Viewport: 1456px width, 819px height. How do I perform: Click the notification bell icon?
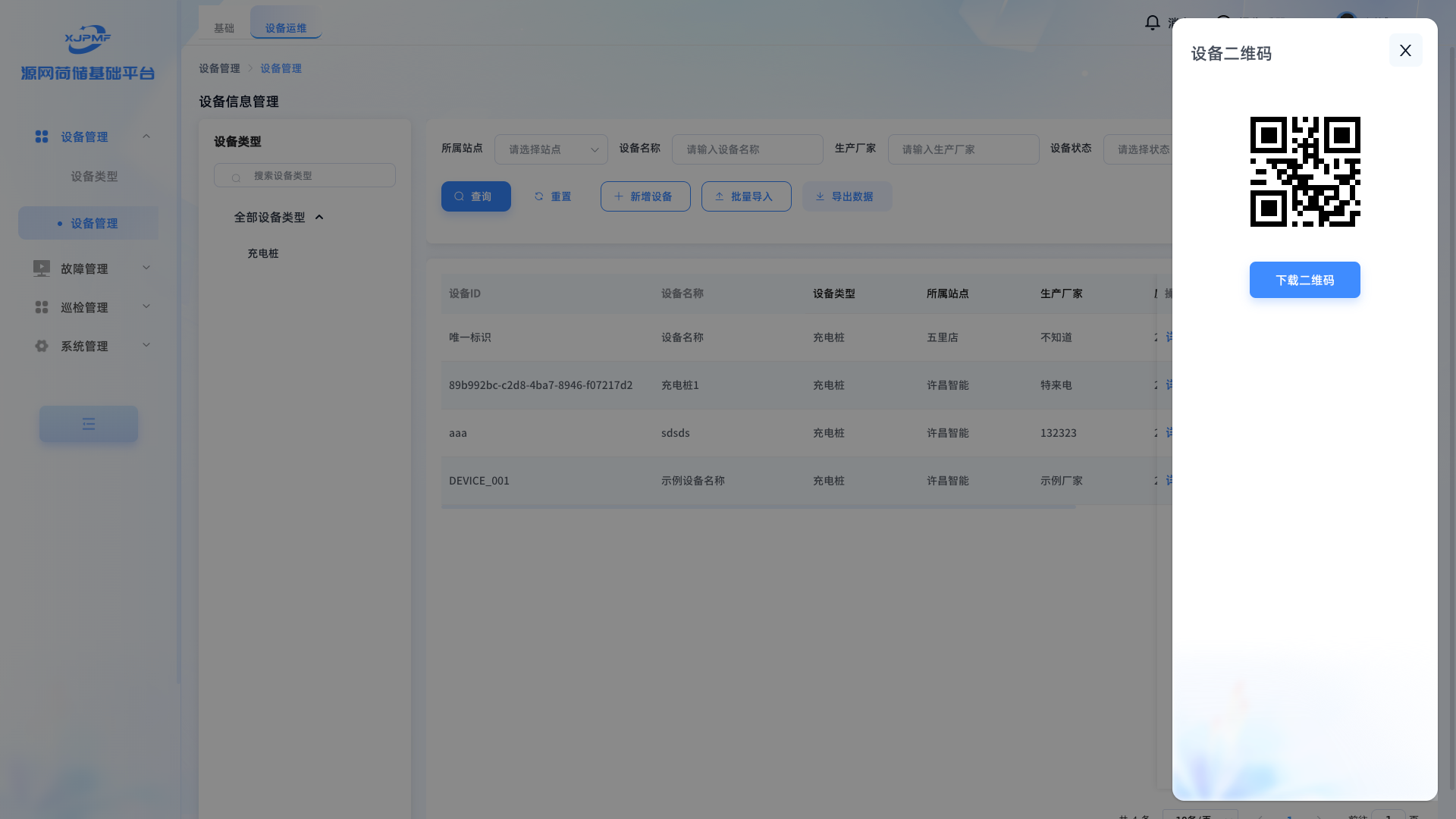point(1152,23)
